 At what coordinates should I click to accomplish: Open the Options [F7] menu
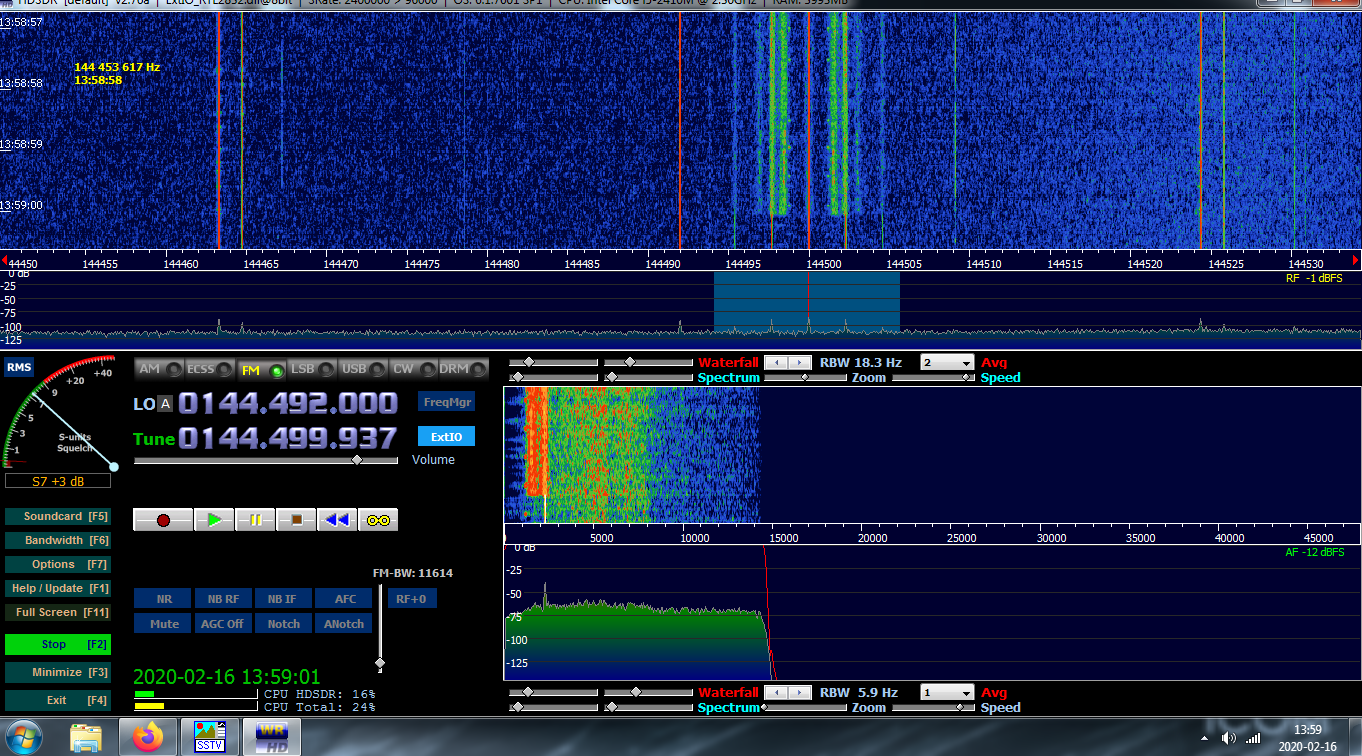tap(57, 564)
